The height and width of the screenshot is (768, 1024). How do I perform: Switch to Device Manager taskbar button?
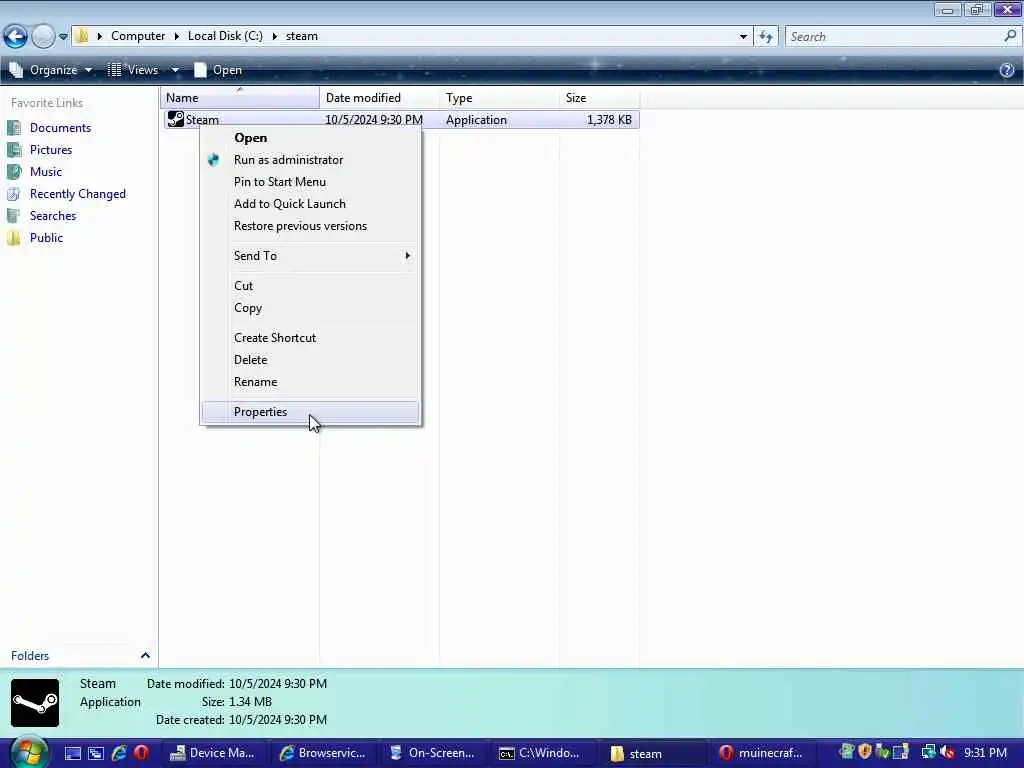(213, 754)
